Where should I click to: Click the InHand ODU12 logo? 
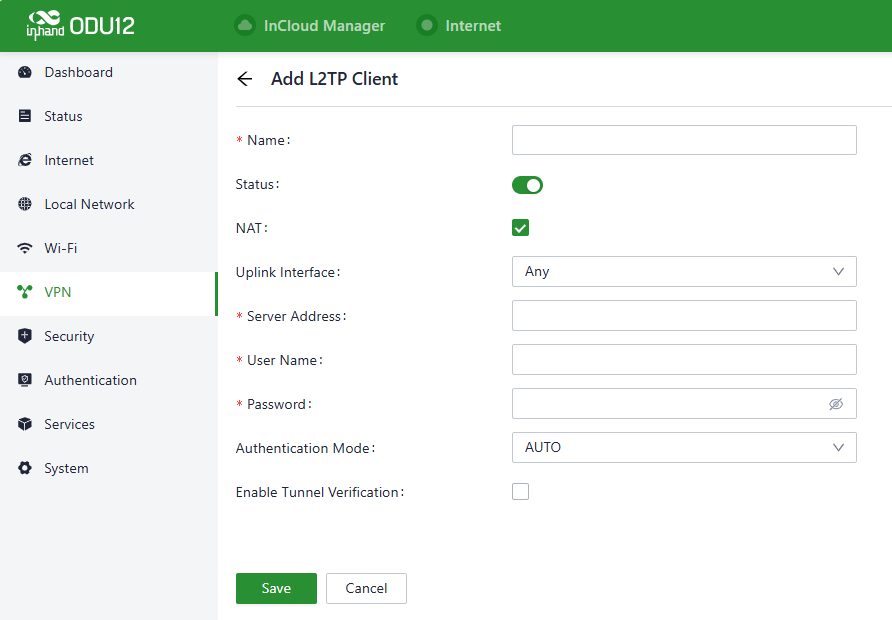80,25
